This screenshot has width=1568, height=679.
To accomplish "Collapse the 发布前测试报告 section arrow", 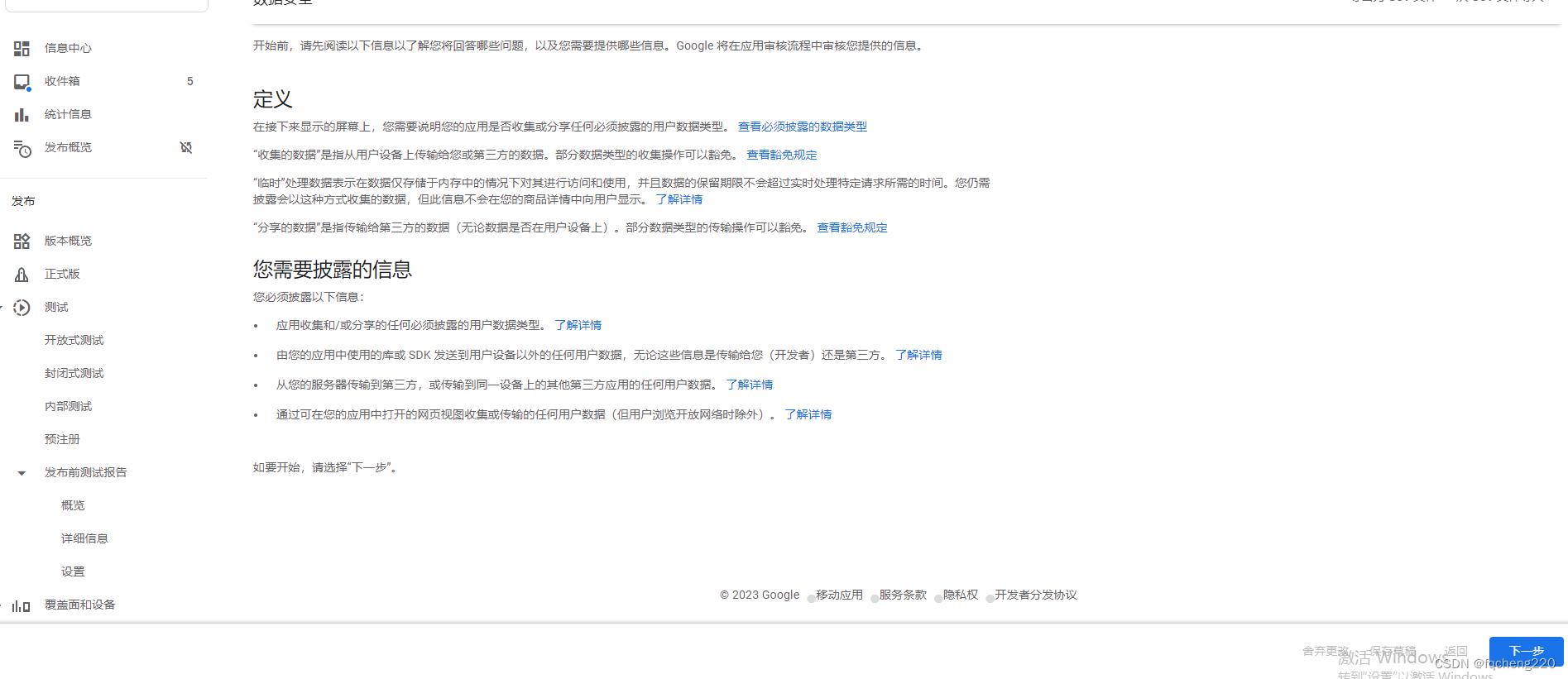I will click(x=22, y=473).
